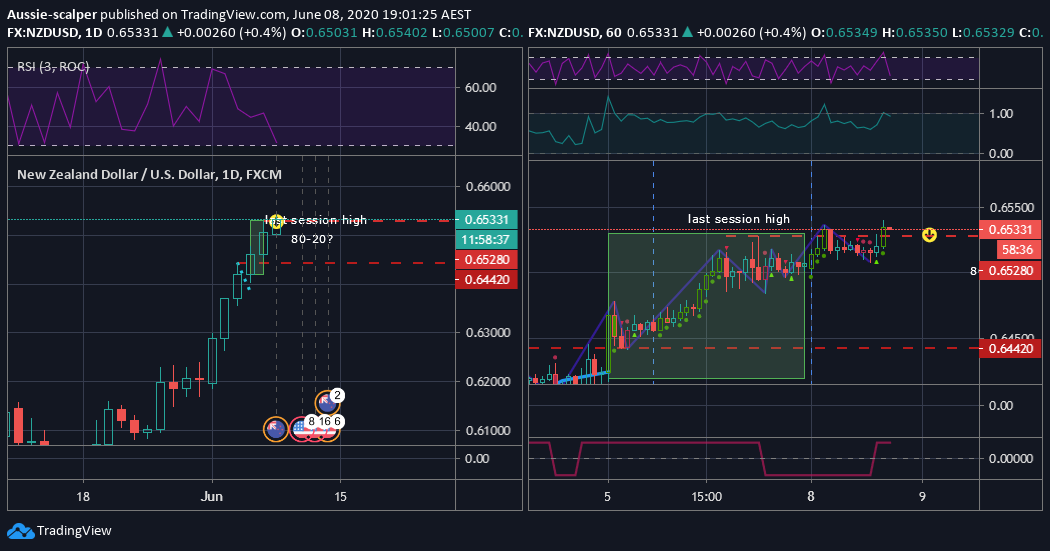Screen dimensions: 1050x551
Task: Click the 0.65500 axis value on the right chart
Action: (1011, 208)
